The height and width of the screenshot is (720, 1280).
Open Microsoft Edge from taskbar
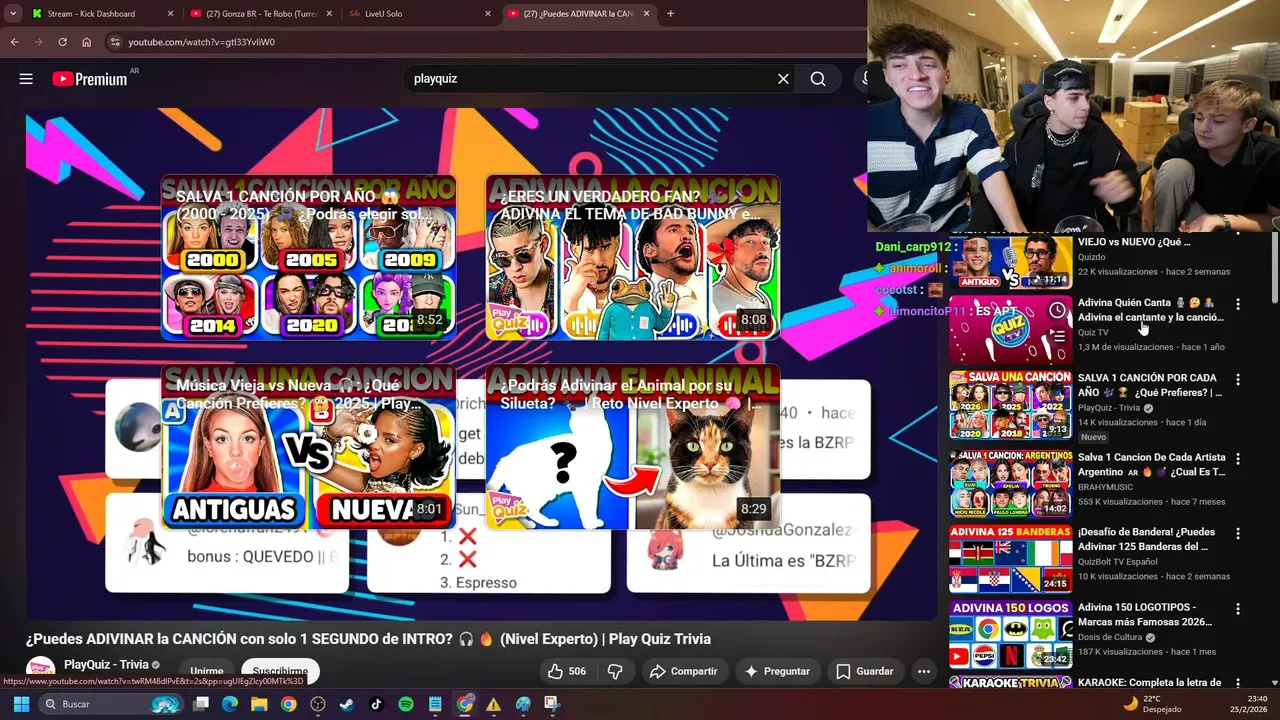[229, 704]
